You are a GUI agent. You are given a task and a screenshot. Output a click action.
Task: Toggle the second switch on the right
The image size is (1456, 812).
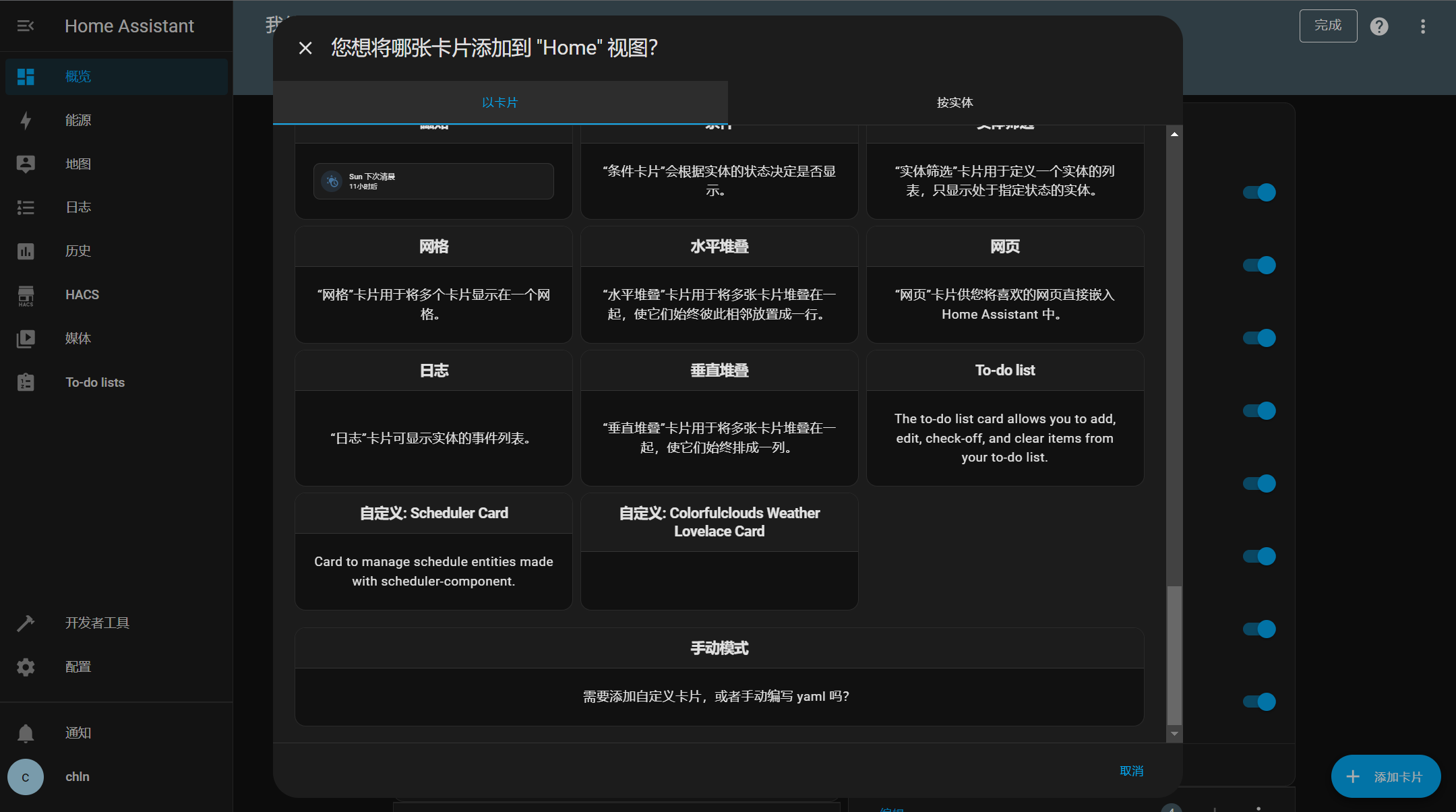click(x=1259, y=265)
